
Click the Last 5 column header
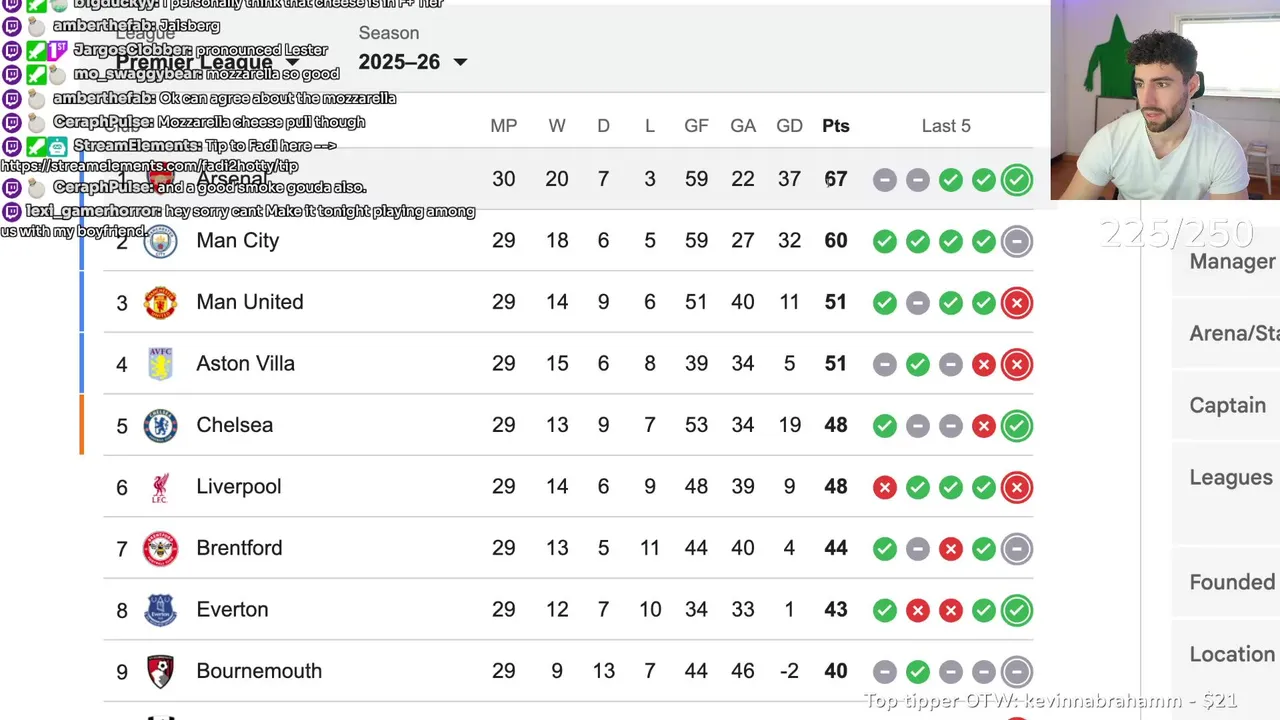tap(946, 126)
